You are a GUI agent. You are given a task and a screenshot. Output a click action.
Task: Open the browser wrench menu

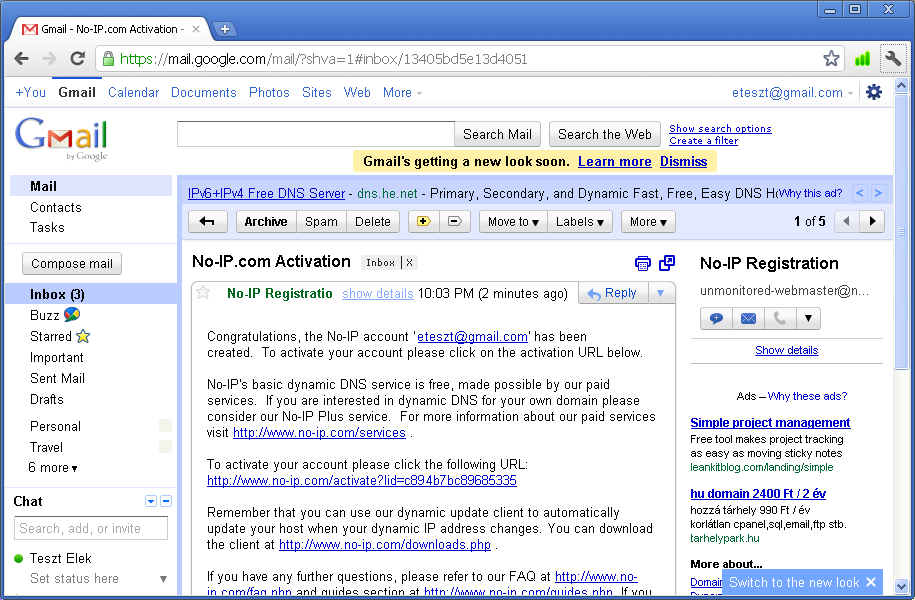coord(893,58)
